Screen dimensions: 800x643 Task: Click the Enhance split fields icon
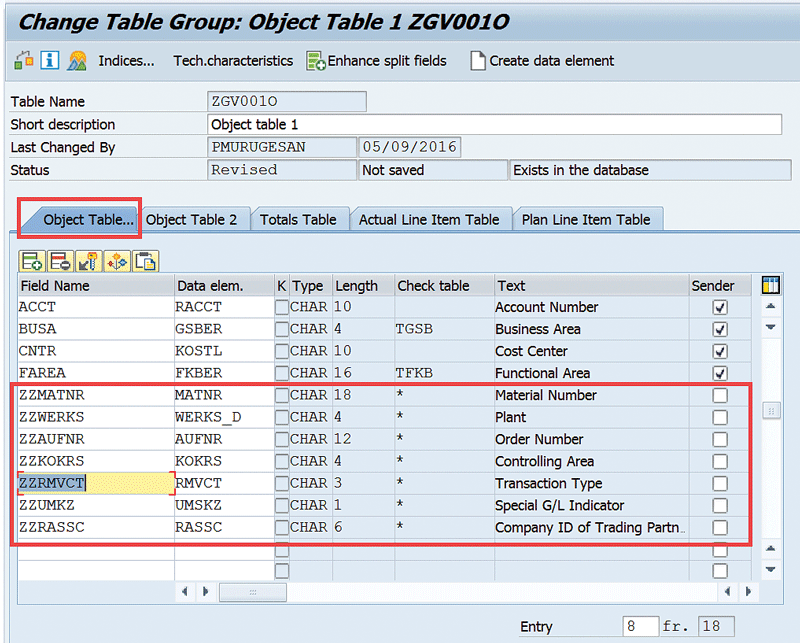(316, 61)
